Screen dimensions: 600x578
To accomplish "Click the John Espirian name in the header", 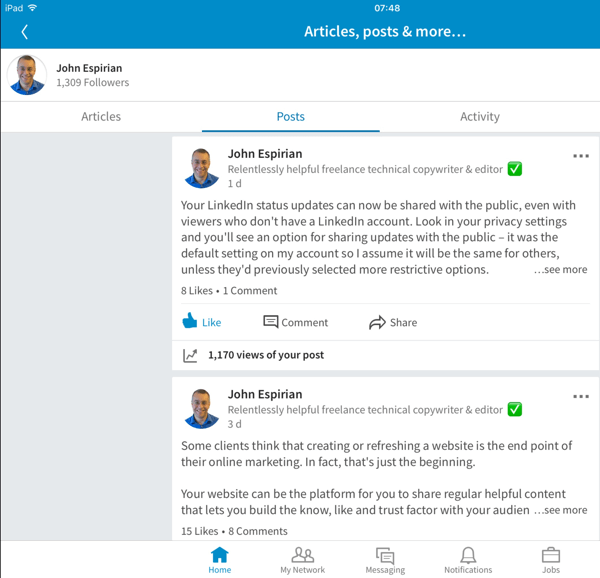I will pyautogui.click(x=89, y=68).
